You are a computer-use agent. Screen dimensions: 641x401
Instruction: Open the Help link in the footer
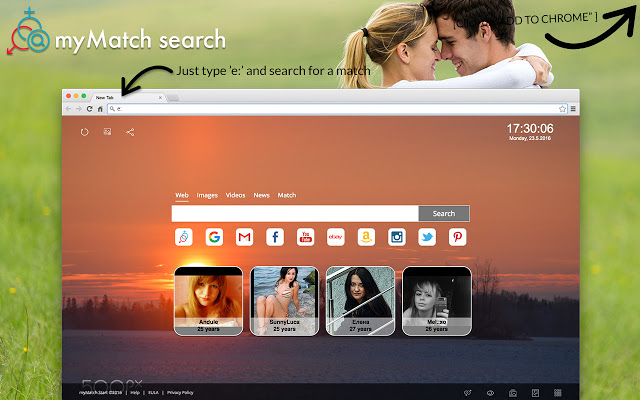point(135,393)
